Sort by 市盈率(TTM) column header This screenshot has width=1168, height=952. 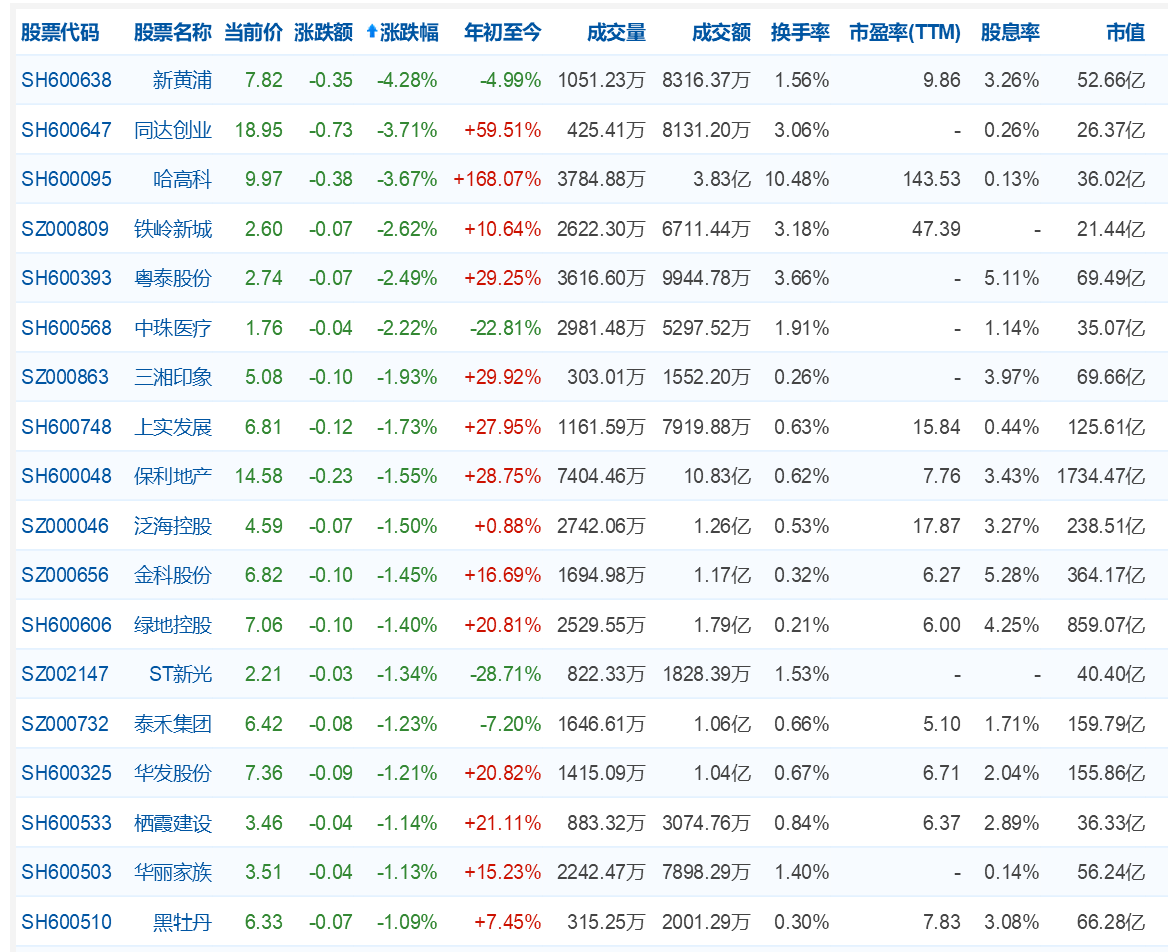[905, 33]
